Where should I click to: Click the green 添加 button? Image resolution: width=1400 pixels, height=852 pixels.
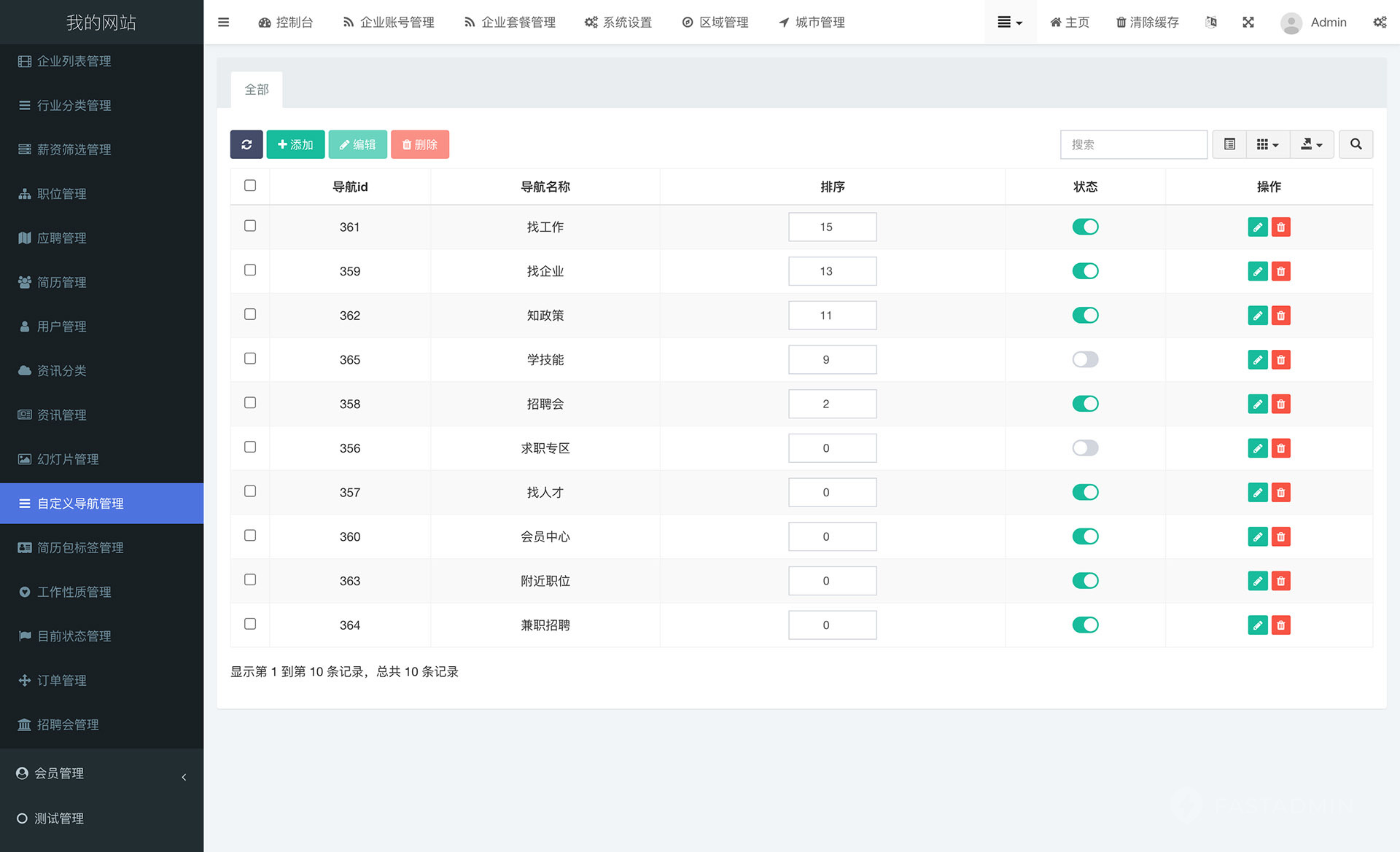[295, 144]
